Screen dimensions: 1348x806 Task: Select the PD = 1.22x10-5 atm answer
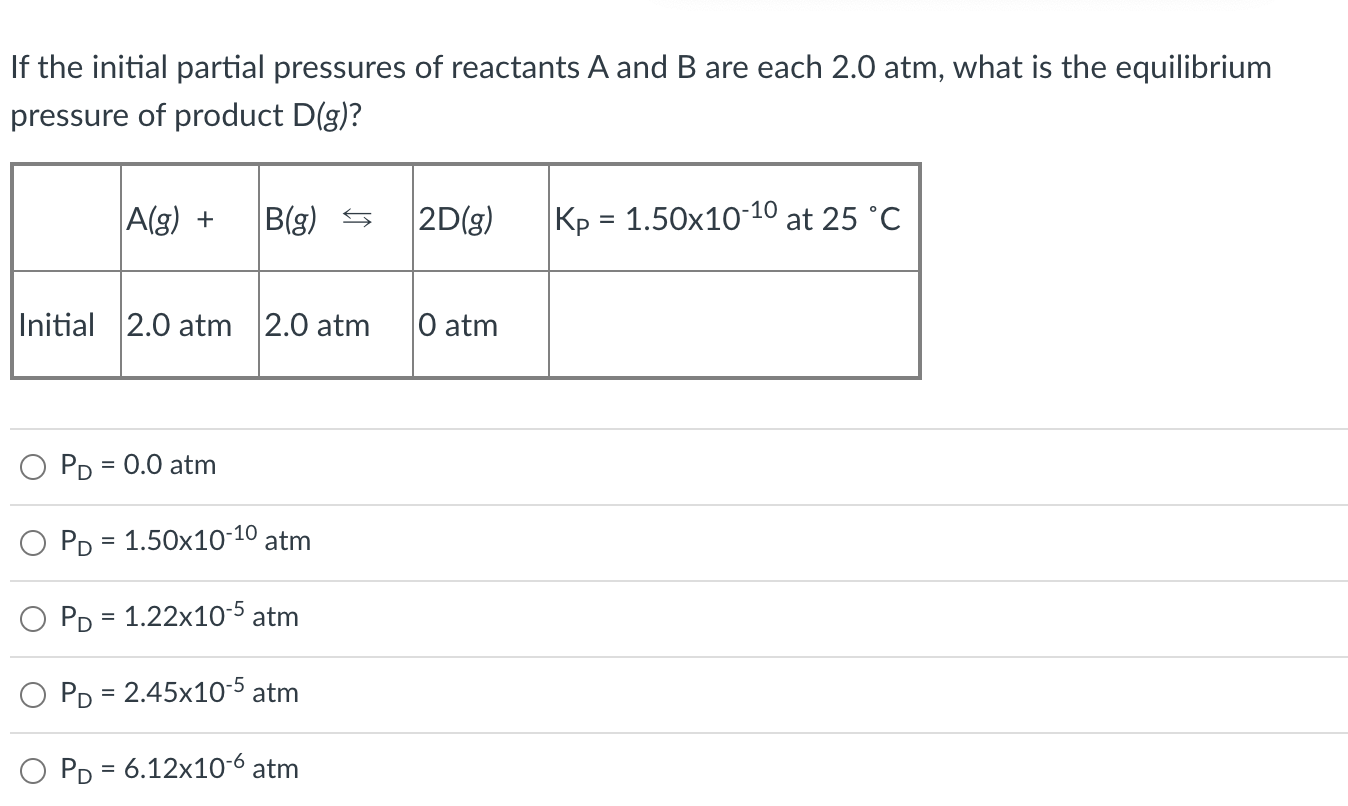pyautogui.click(x=32, y=617)
